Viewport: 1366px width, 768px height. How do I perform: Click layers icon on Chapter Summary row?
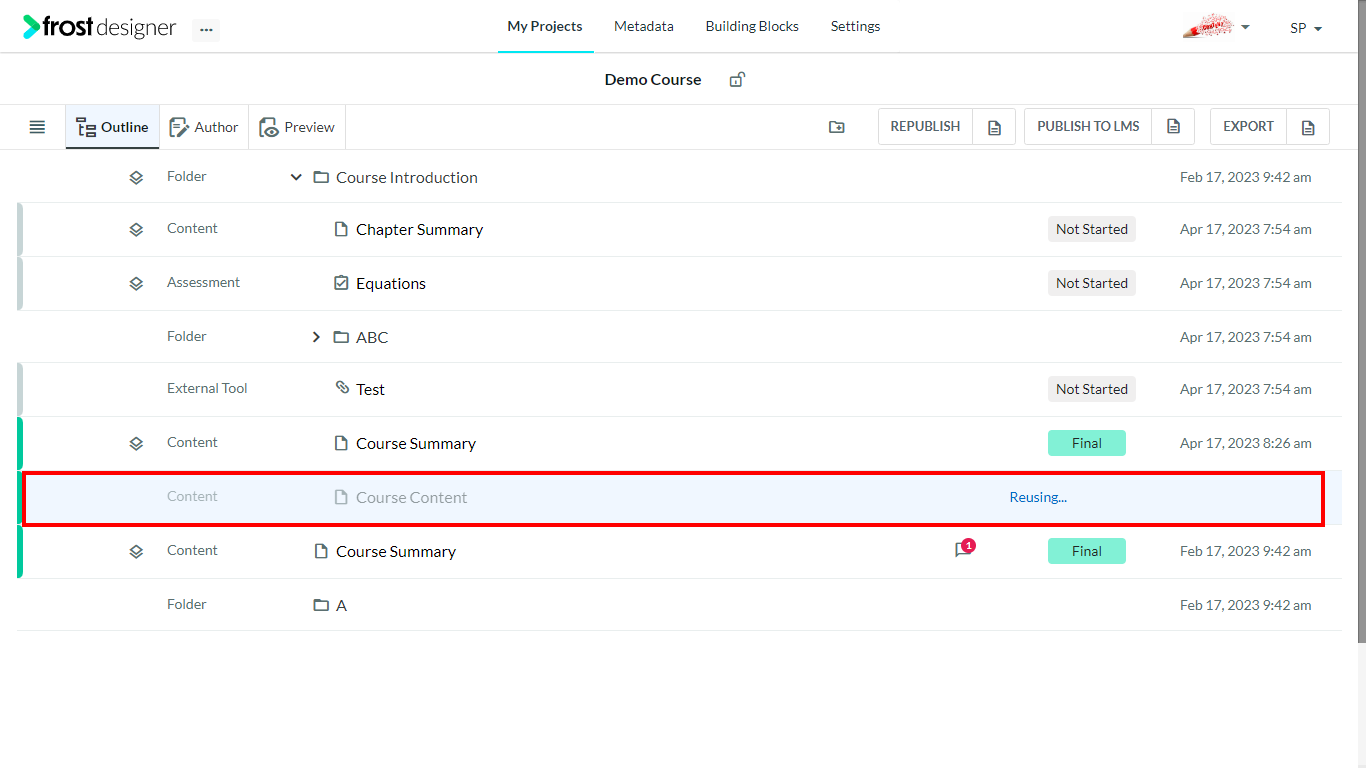coord(136,229)
